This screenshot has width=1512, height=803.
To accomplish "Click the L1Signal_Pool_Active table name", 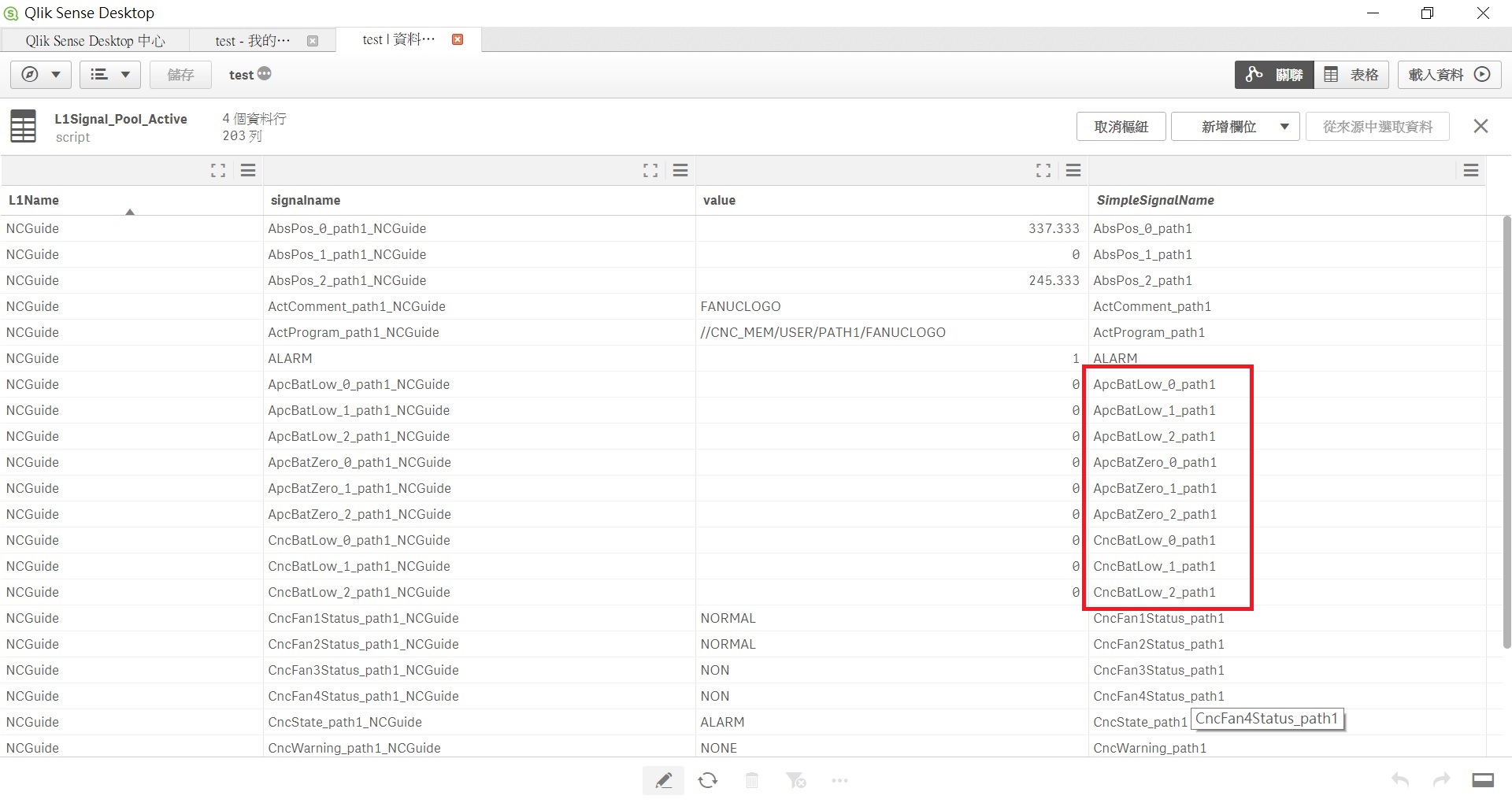I will pyautogui.click(x=120, y=119).
